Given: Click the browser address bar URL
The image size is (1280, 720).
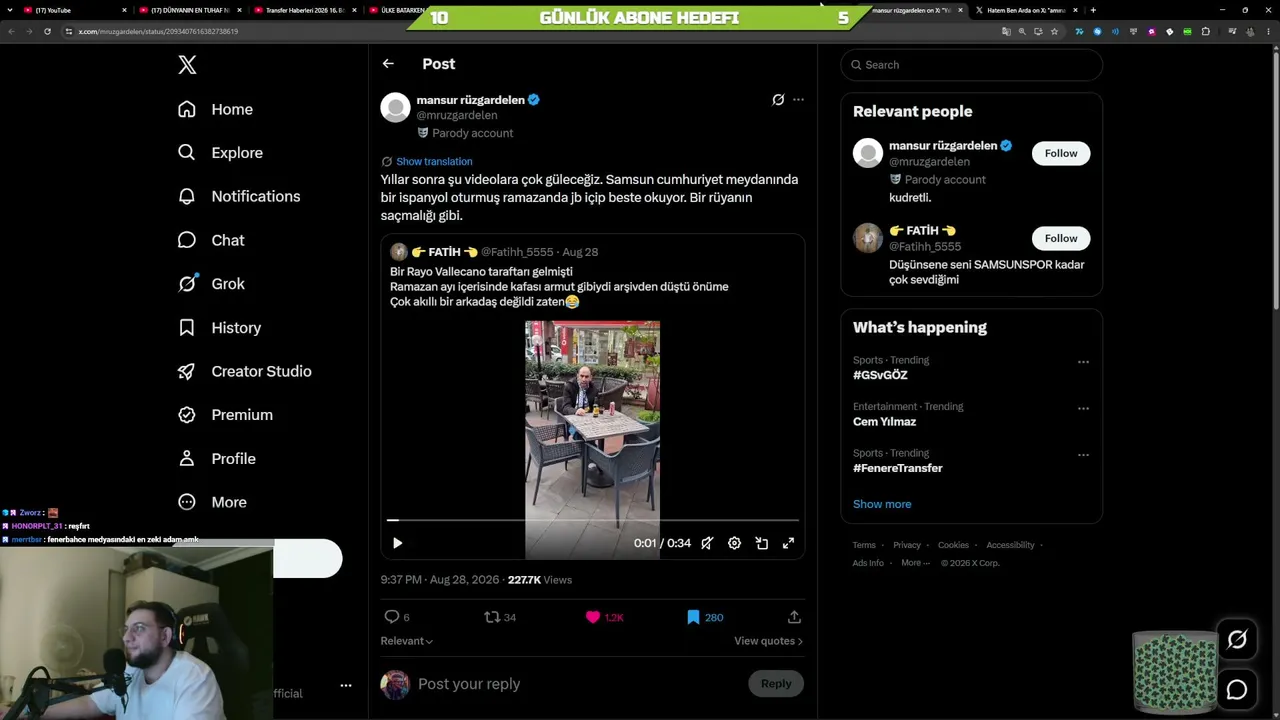Looking at the screenshot, I should (158, 31).
